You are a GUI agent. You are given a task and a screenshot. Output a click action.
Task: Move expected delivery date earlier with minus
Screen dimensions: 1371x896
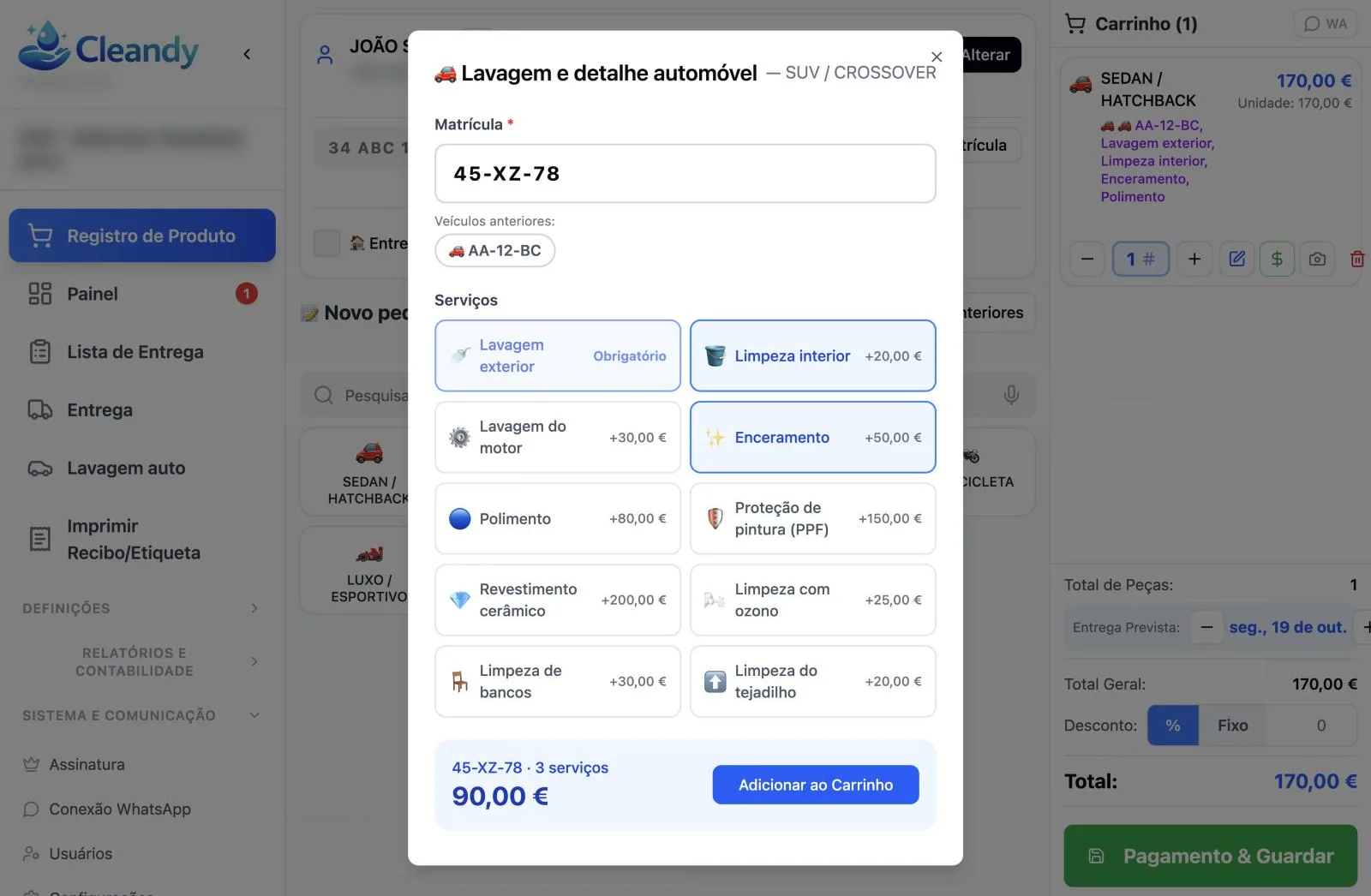point(1206,627)
